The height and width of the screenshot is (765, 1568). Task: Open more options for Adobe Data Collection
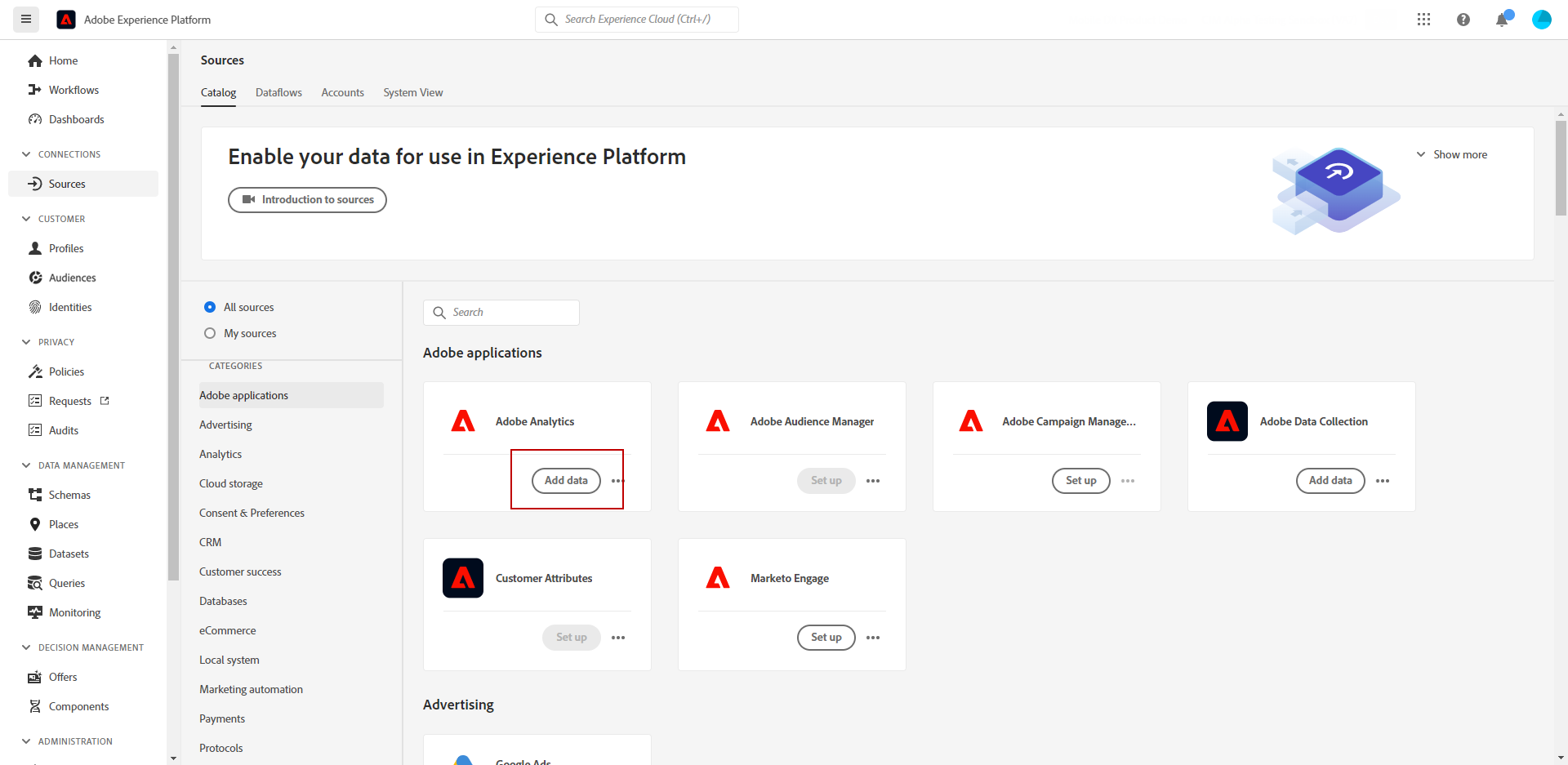pos(1383,481)
